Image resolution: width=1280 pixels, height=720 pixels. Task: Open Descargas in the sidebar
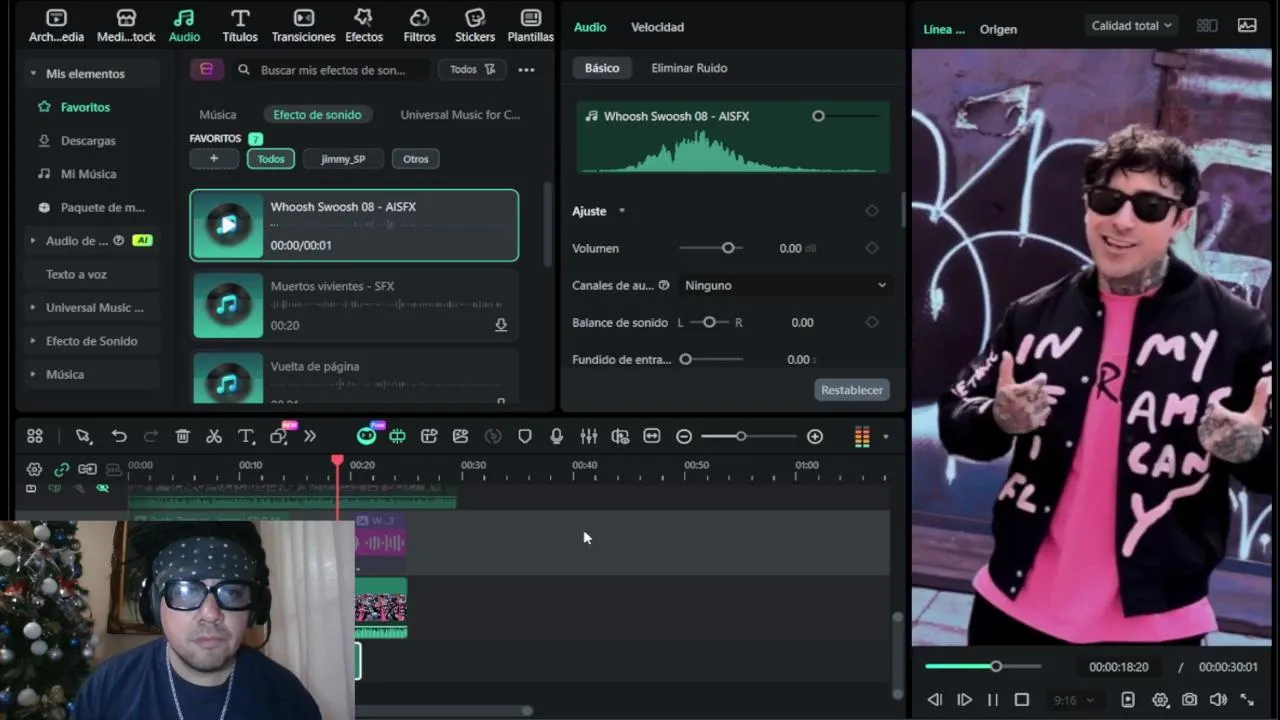point(88,141)
